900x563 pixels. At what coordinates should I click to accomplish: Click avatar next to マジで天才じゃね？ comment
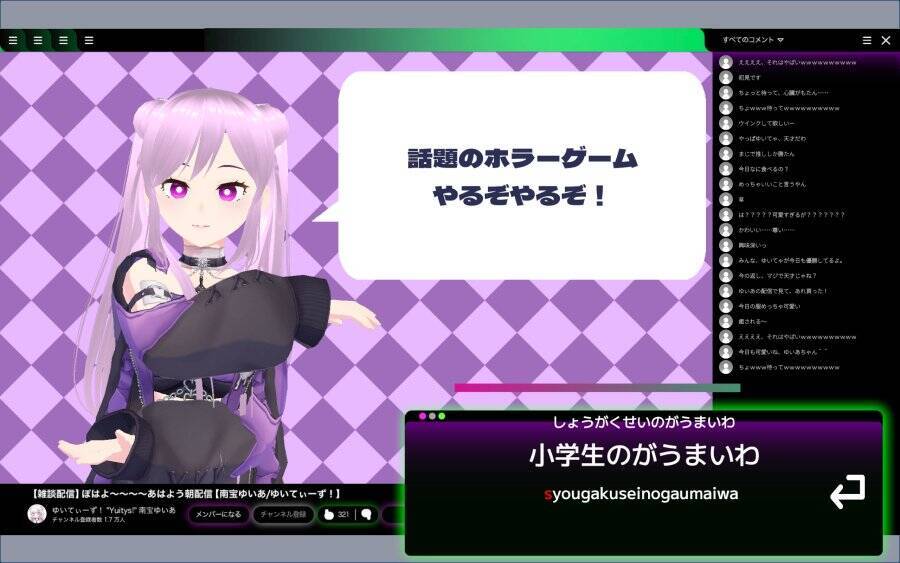point(726,275)
